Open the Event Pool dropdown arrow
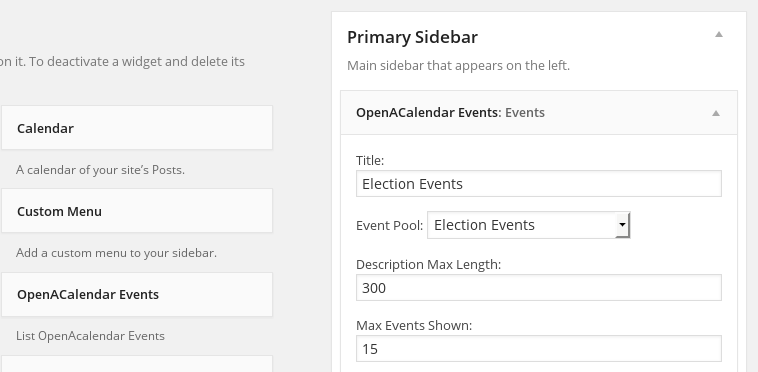The width and height of the screenshot is (758, 372). 623,225
